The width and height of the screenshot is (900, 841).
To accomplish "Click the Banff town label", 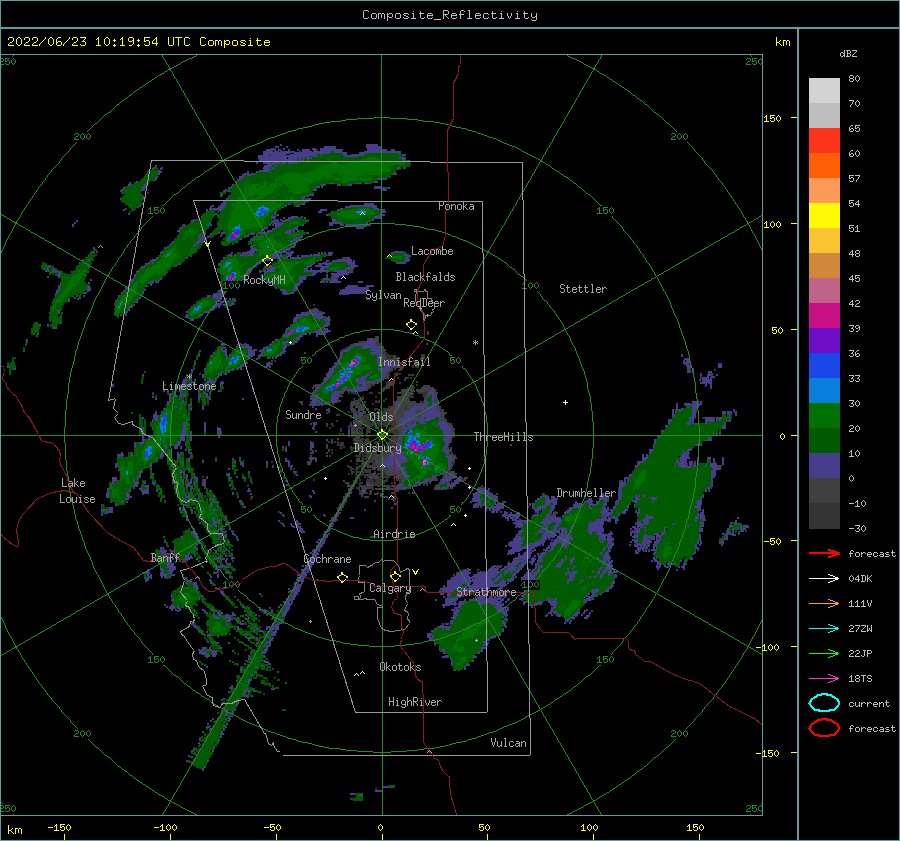I will tap(165, 558).
